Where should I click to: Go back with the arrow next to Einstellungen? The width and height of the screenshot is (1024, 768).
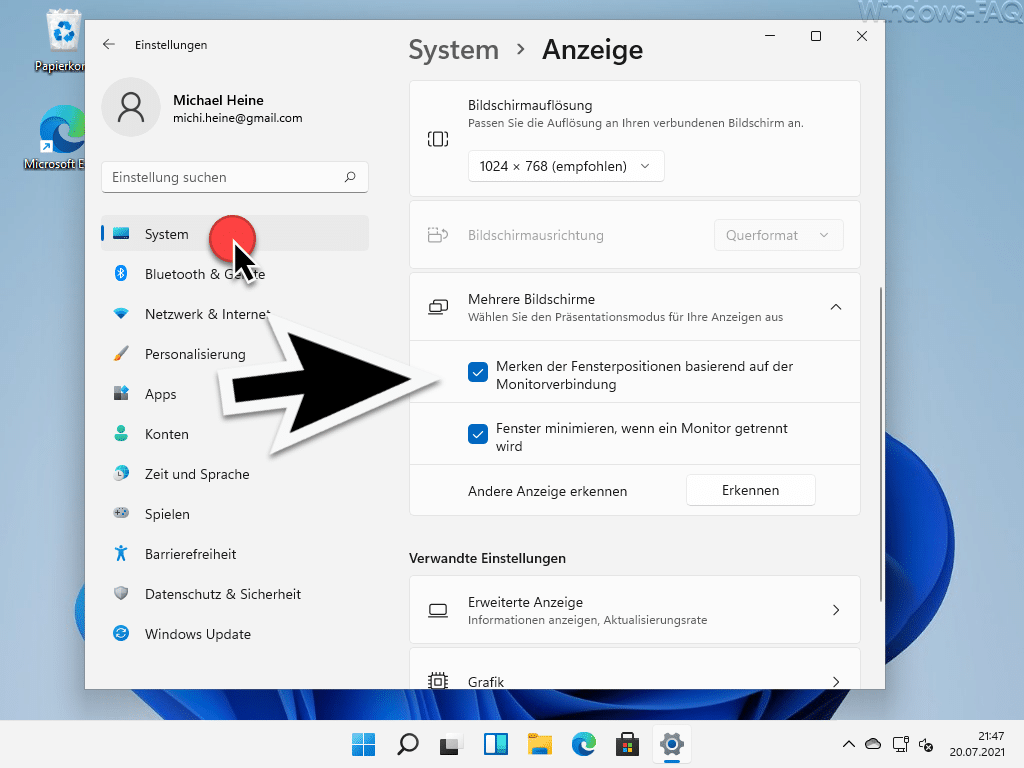click(x=108, y=44)
